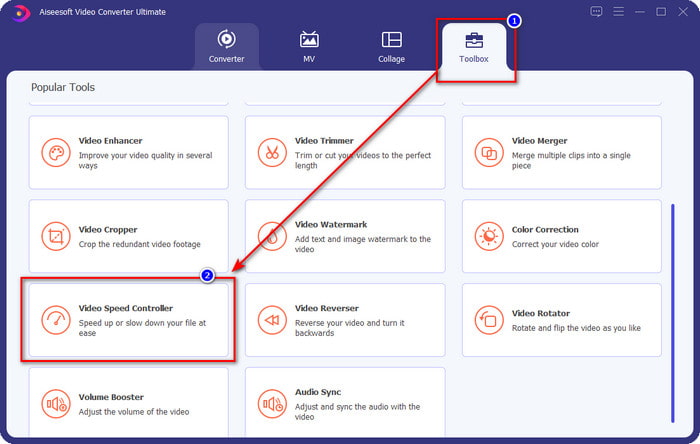Screen dimensions: 700x444
Task: Select the Toolbox tab
Action: (474, 46)
